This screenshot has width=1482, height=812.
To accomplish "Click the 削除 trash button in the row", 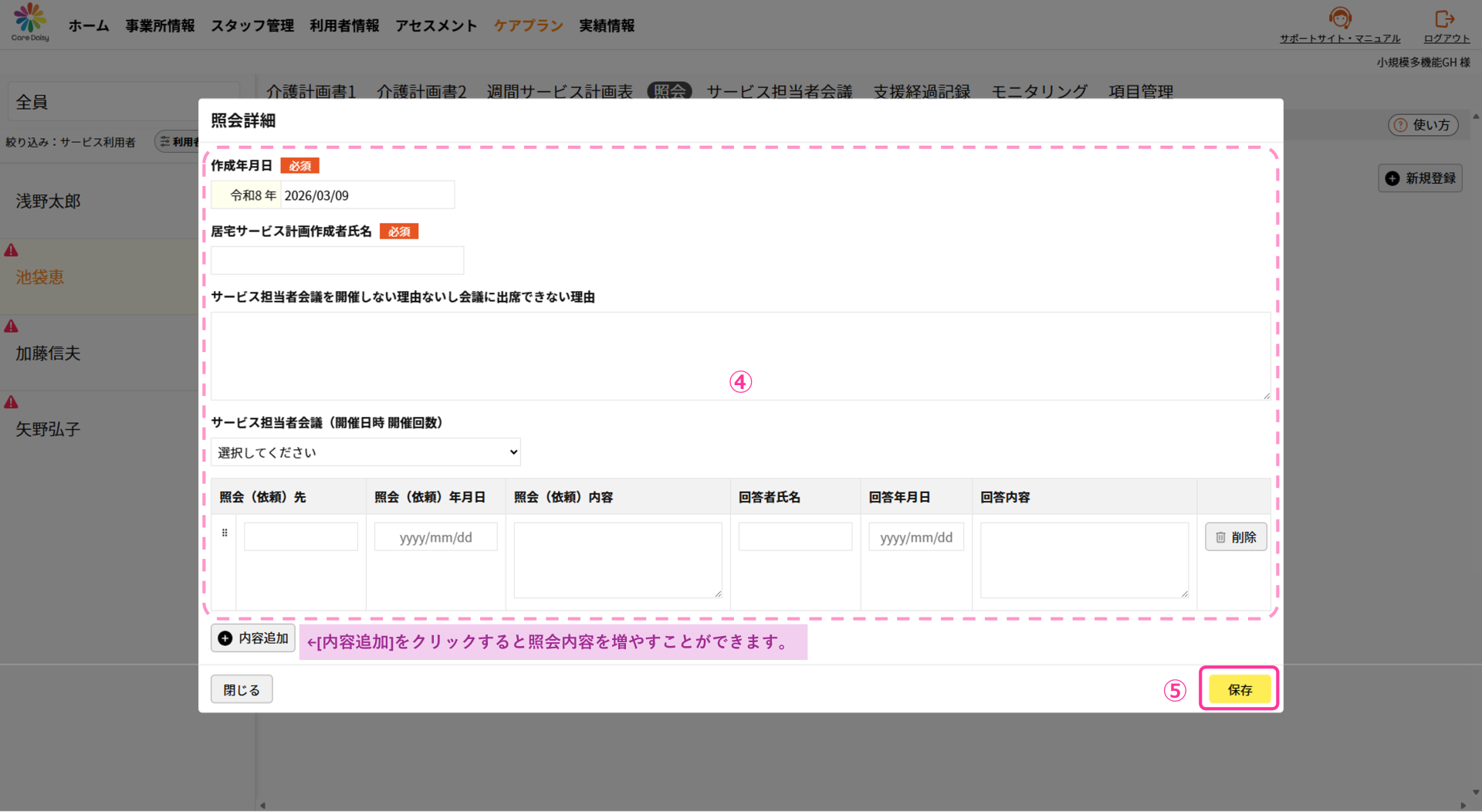I will click(1236, 537).
